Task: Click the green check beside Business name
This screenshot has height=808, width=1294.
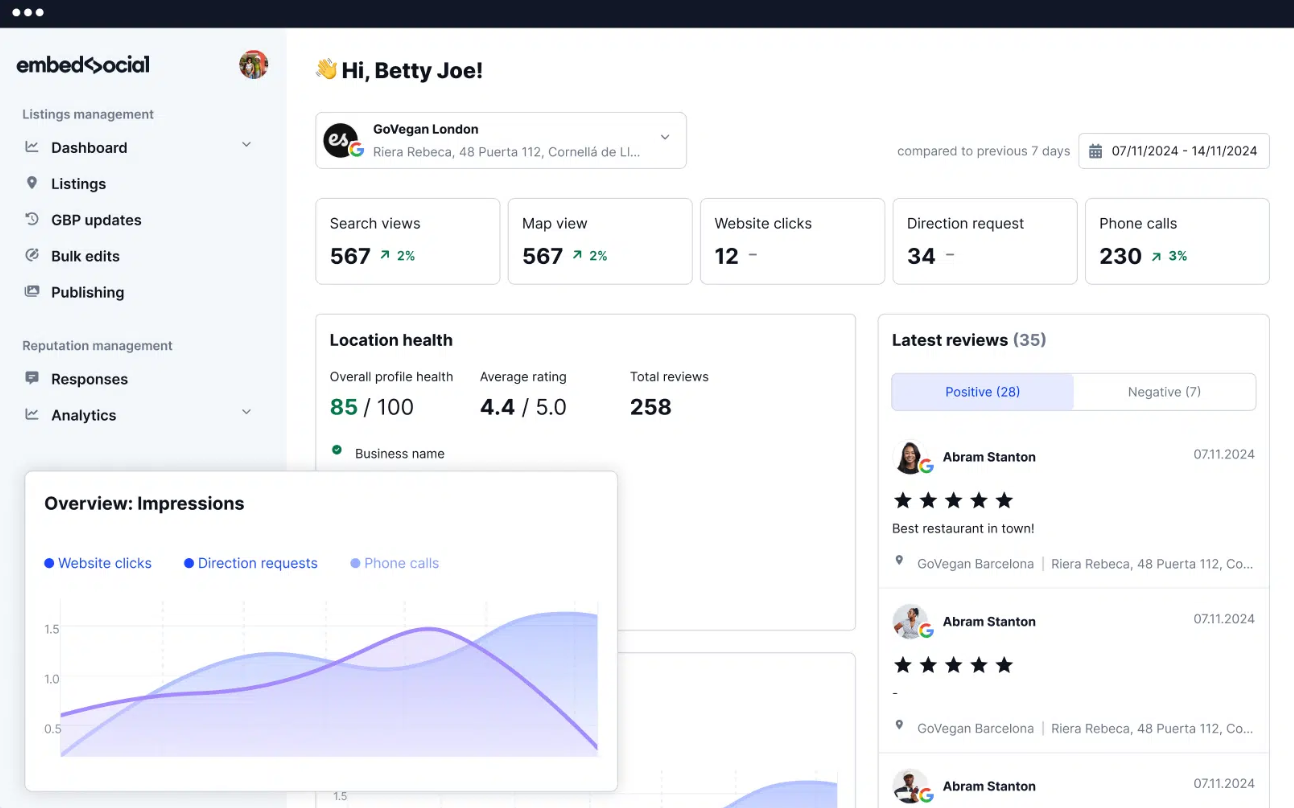Action: click(x=337, y=451)
